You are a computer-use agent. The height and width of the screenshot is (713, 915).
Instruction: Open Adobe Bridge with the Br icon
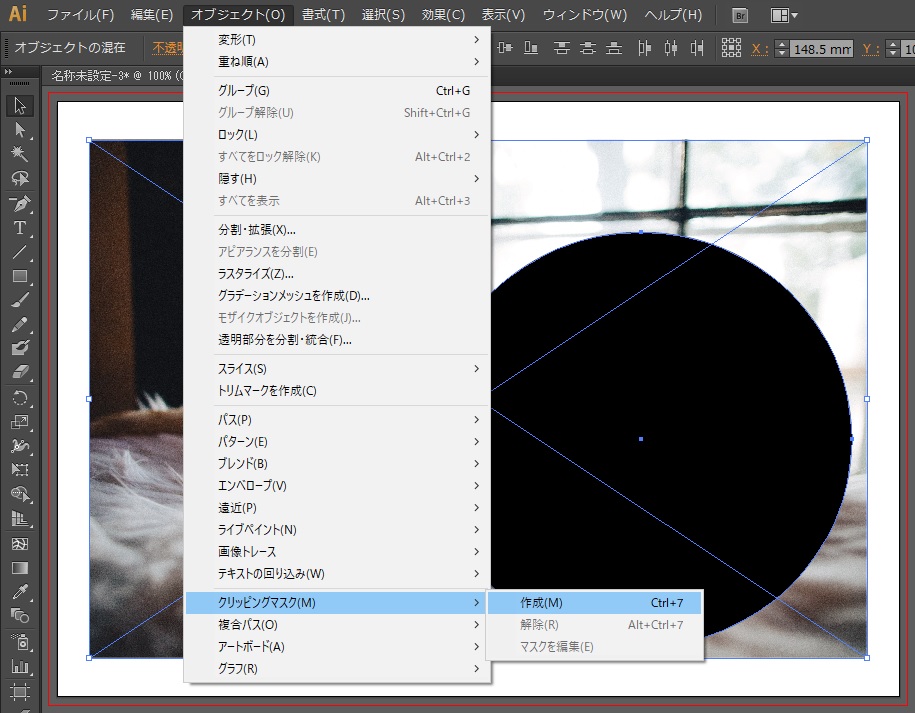click(x=740, y=15)
